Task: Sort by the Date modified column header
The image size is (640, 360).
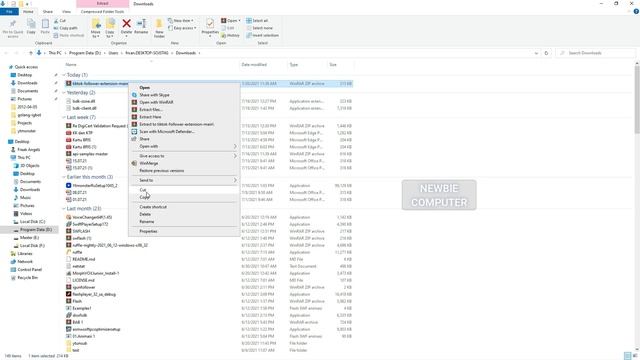Action: [x=254, y=65]
